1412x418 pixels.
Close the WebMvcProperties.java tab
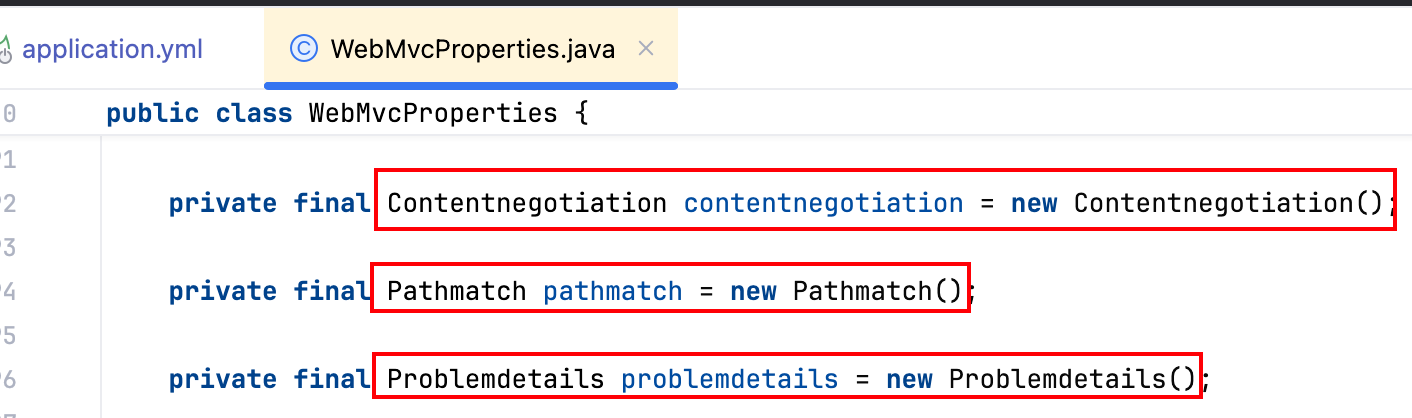point(646,48)
